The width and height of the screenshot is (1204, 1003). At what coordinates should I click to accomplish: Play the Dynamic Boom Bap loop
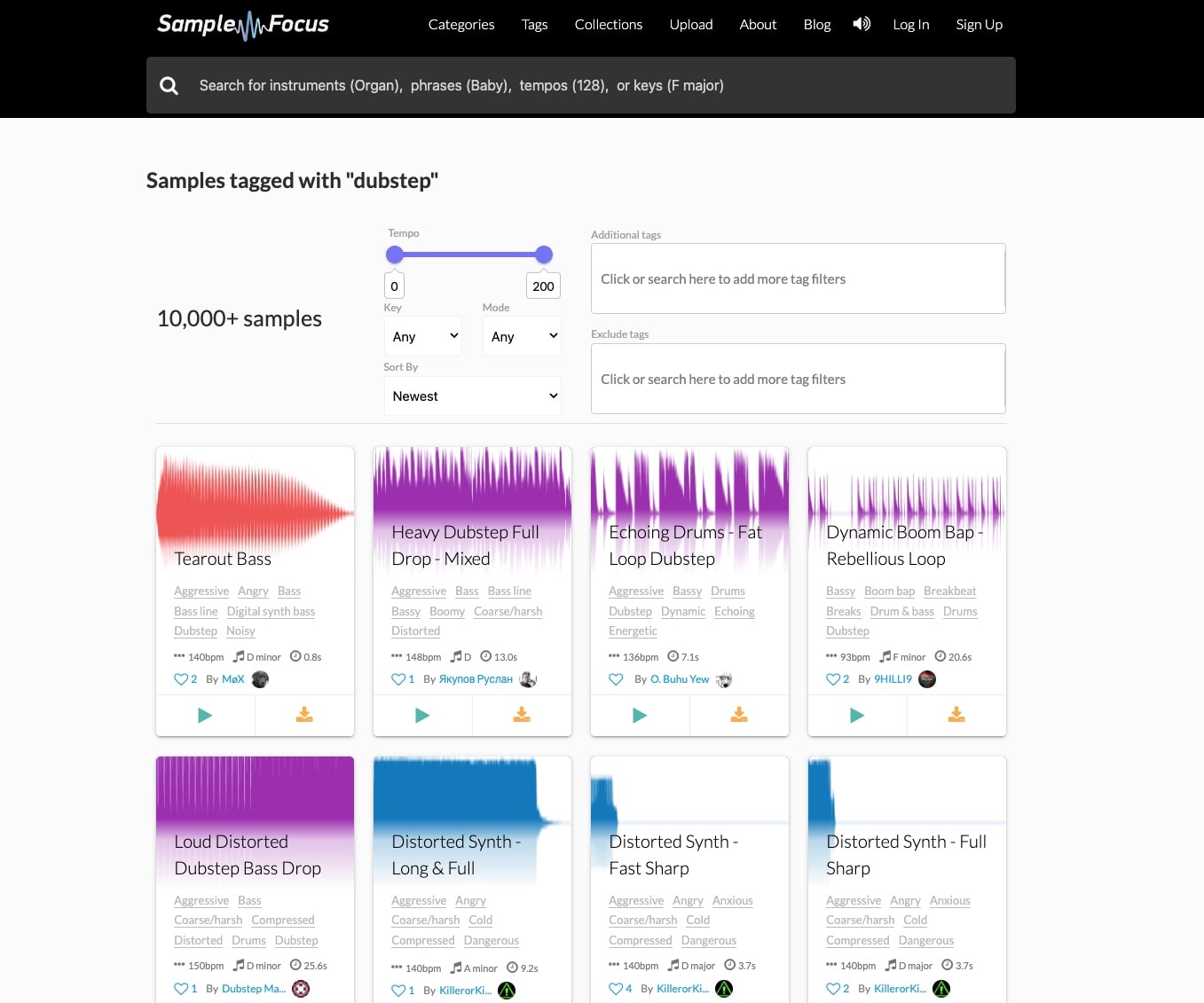857,715
